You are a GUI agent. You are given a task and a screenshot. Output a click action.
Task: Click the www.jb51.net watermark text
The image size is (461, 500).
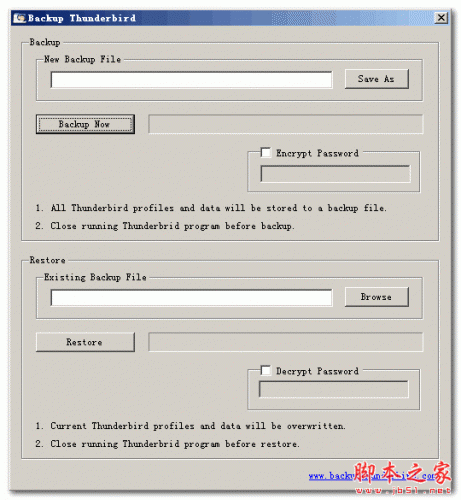(x=403, y=490)
